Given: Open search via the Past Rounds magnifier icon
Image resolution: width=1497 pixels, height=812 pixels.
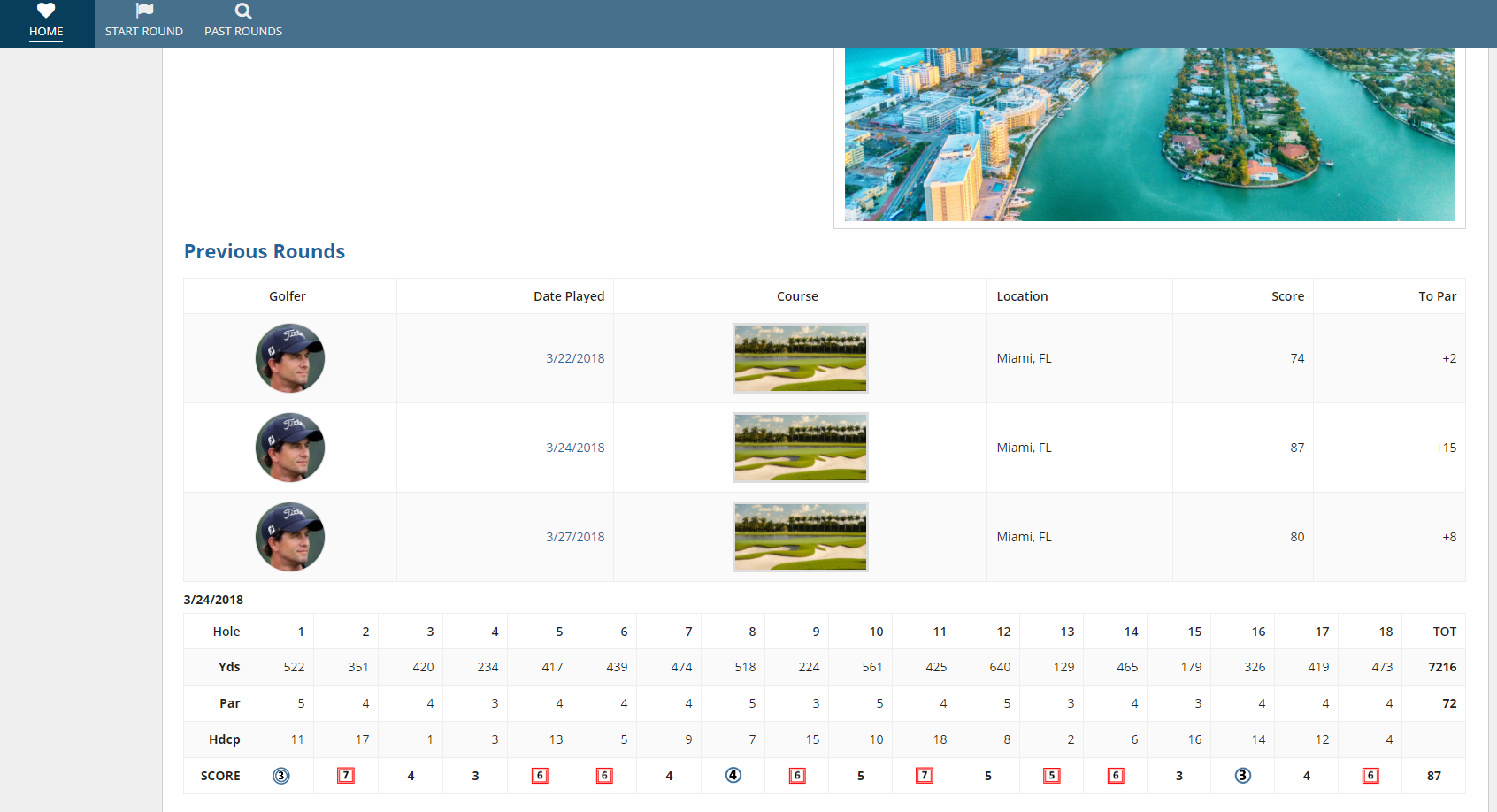Looking at the screenshot, I should pos(242,11).
